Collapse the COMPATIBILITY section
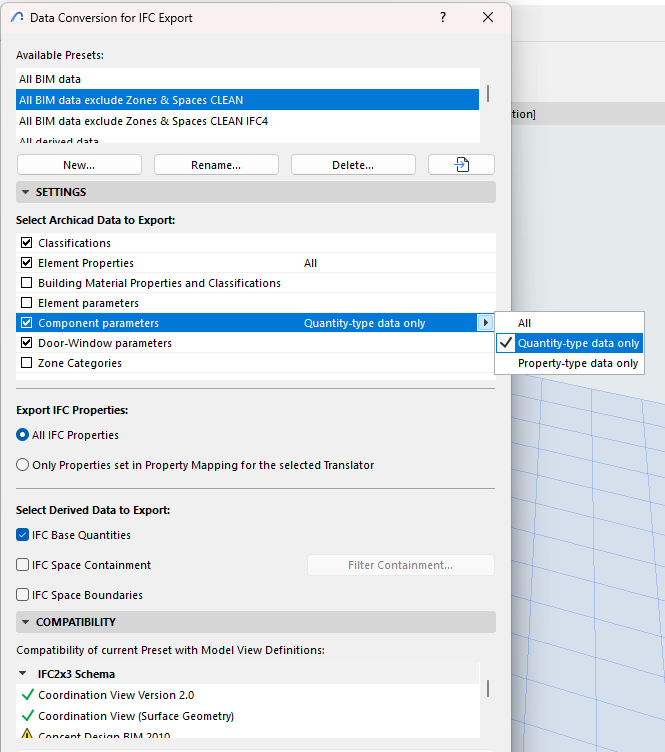 point(24,622)
